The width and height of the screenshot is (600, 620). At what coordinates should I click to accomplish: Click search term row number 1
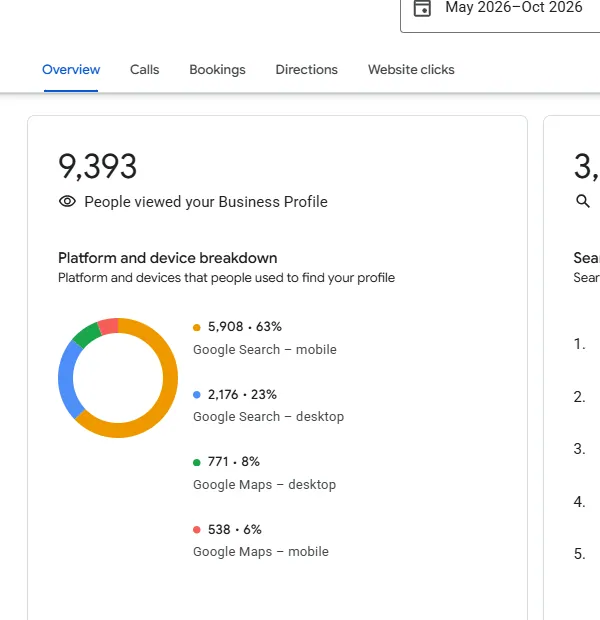tap(580, 344)
